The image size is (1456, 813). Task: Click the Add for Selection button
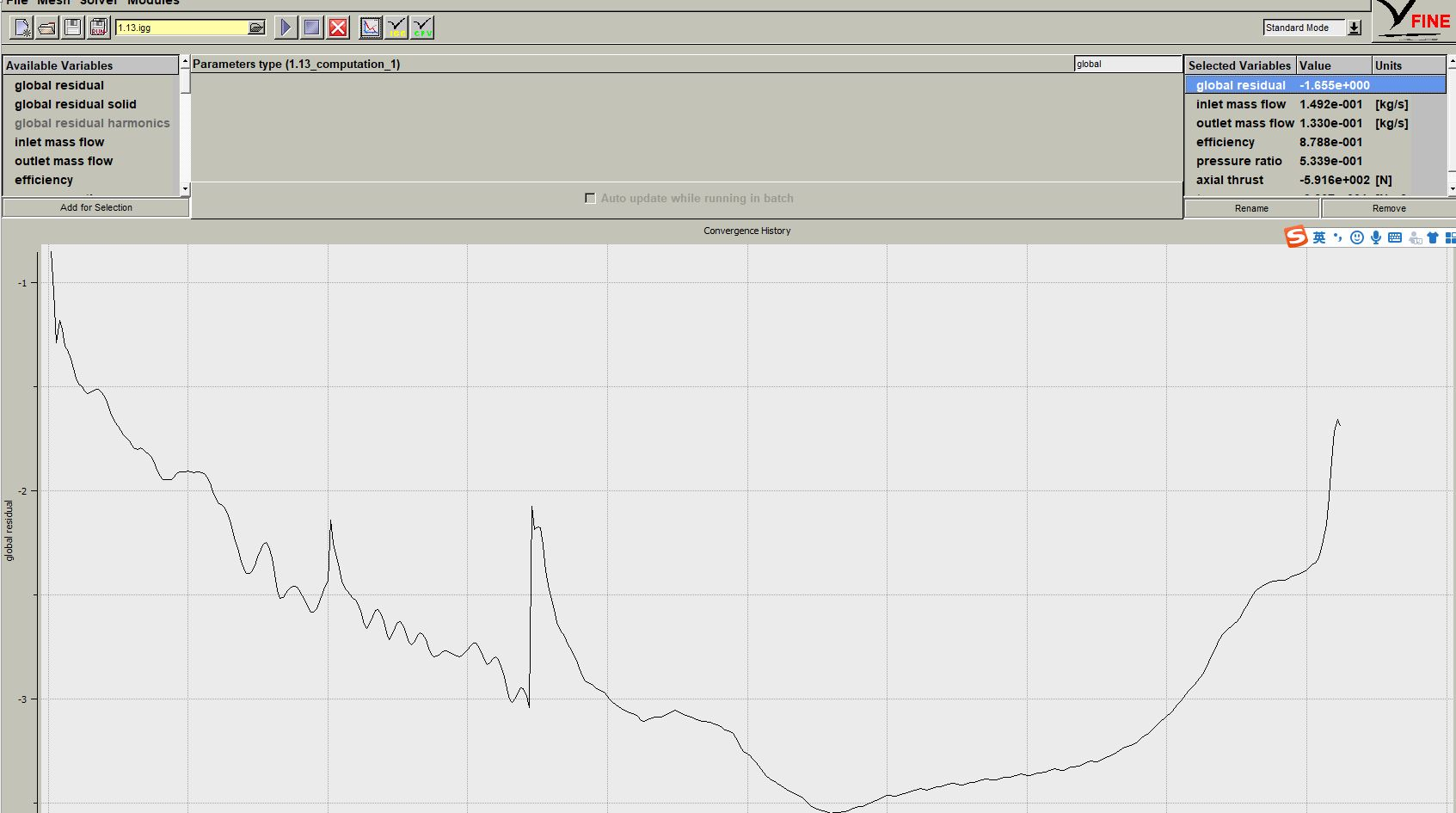click(x=95, y=207)
